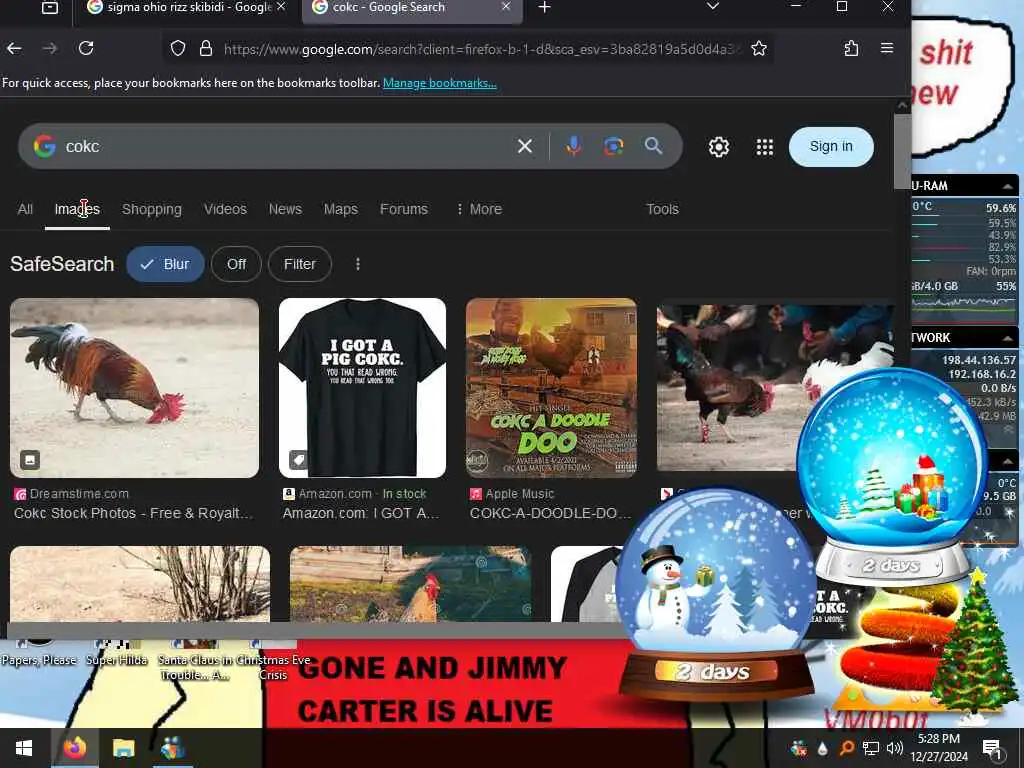Open the I GOT A PIG COKC shirt thumbnail
The image size is (1024, 768).
[362, 388]
